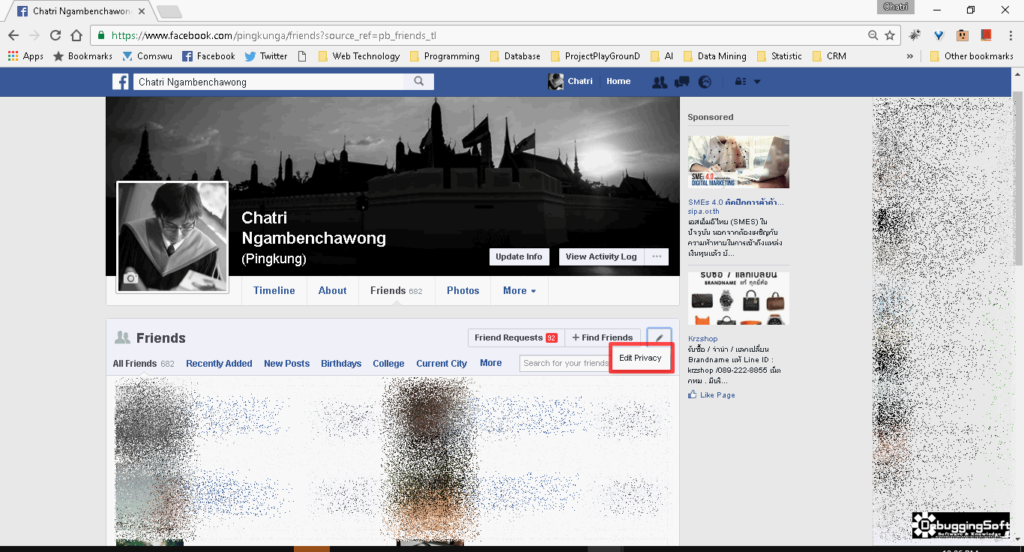The height and width of the screenshot is (552, 1024).
Task: Open Data Mining bookmark folder
Action: click(715, 56)
